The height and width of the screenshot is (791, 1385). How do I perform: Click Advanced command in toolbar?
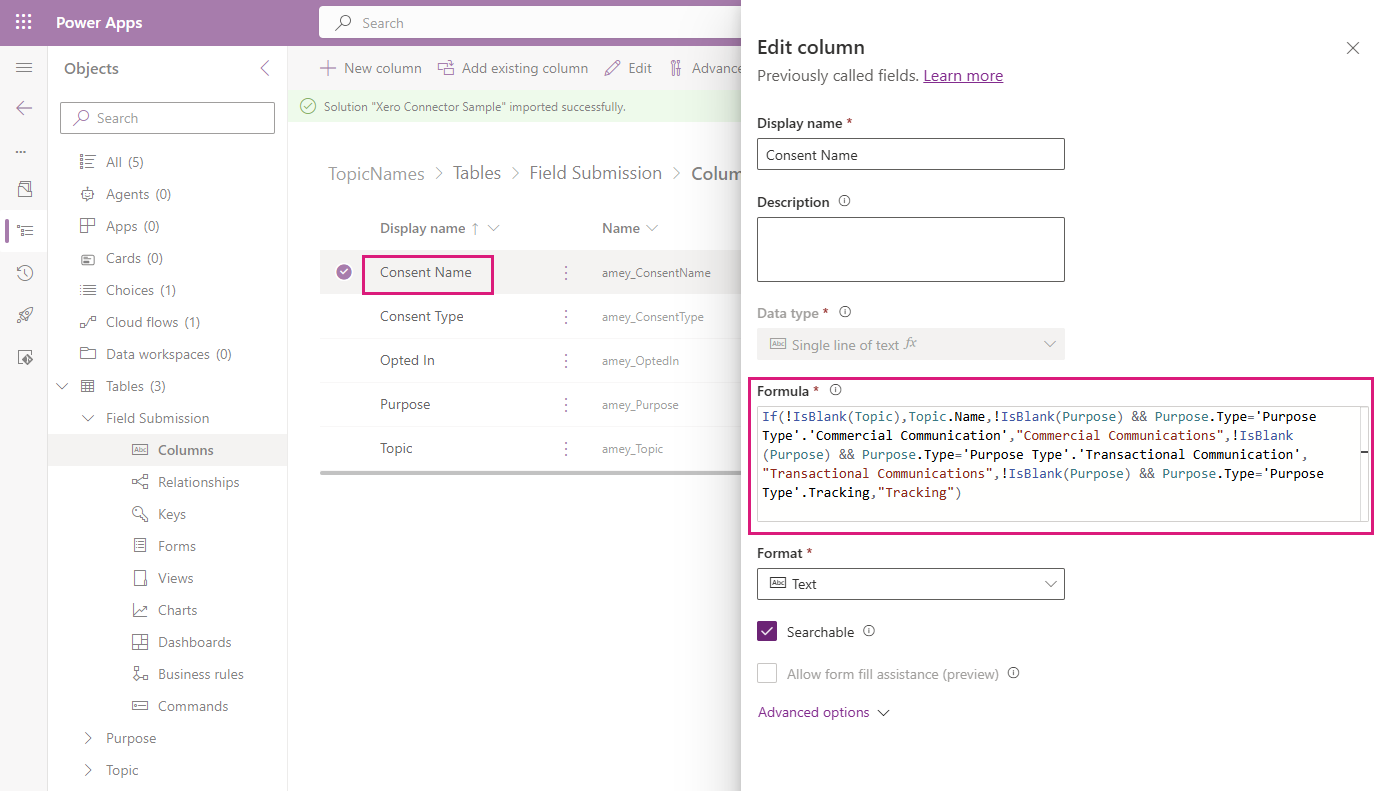706,68
